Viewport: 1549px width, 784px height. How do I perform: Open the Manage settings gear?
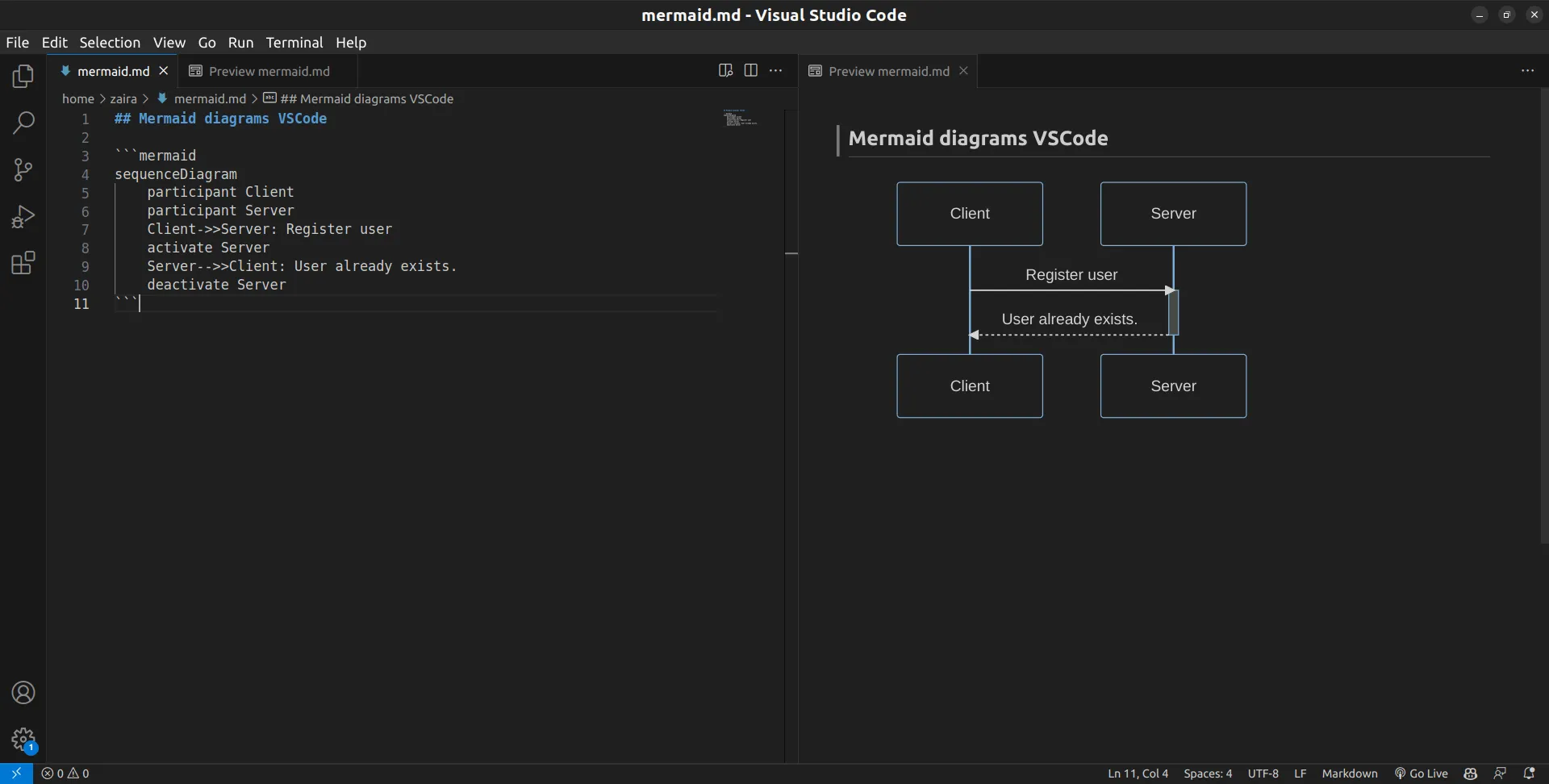tap(23, 739)
